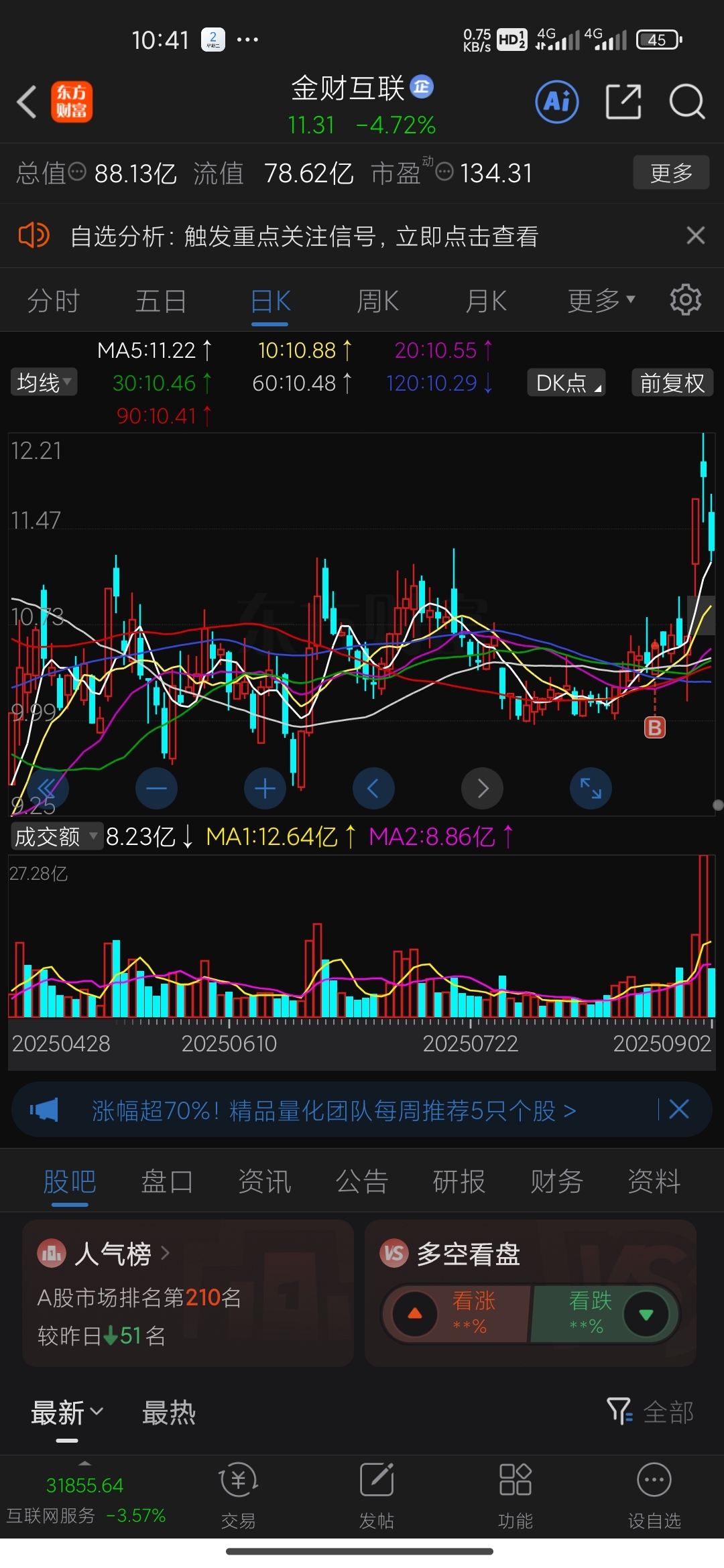Tap the speaker icon in 自选分析 banner
Screen dimensions: 724x1568
(x=34, y=236)
